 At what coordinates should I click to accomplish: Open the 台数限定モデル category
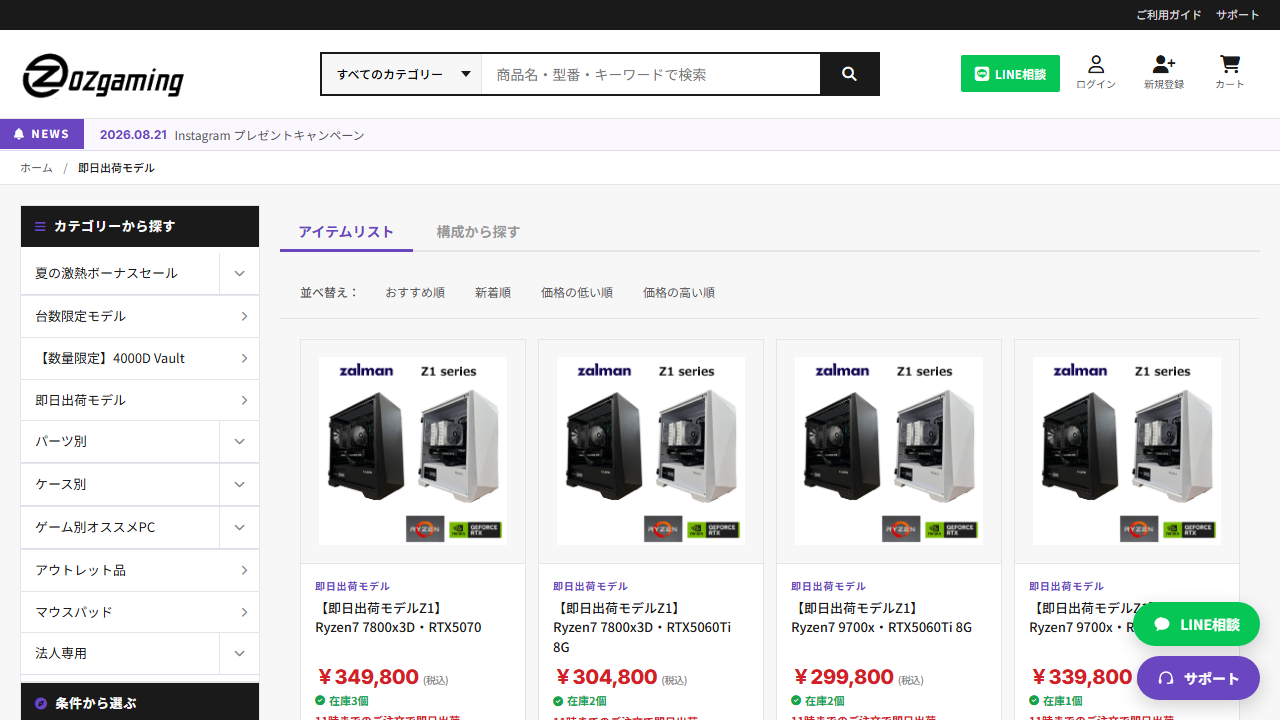coord(140,316)
